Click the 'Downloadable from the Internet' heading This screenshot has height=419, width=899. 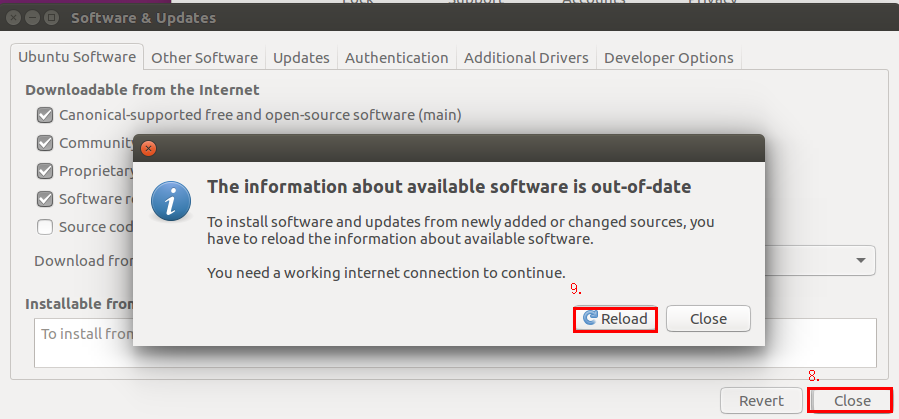[x=142, y=90]
